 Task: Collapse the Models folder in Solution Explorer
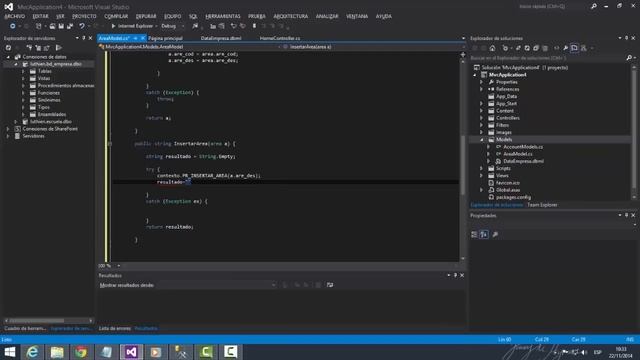pos(482,140)
